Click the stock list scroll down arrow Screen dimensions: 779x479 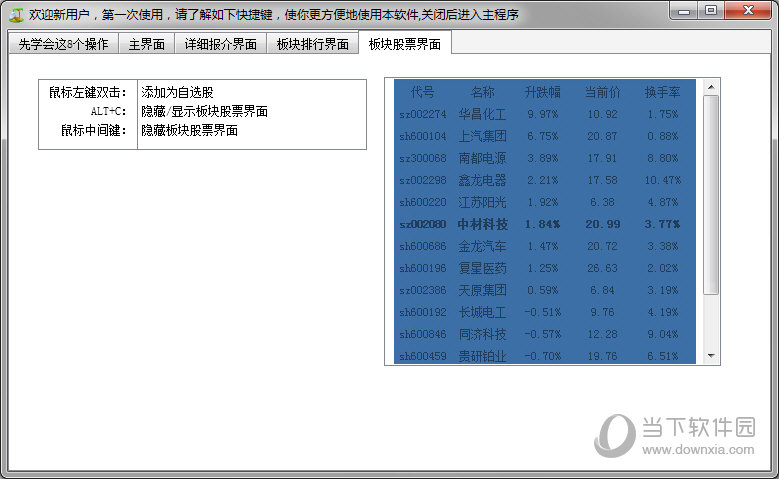coord(711,356)
